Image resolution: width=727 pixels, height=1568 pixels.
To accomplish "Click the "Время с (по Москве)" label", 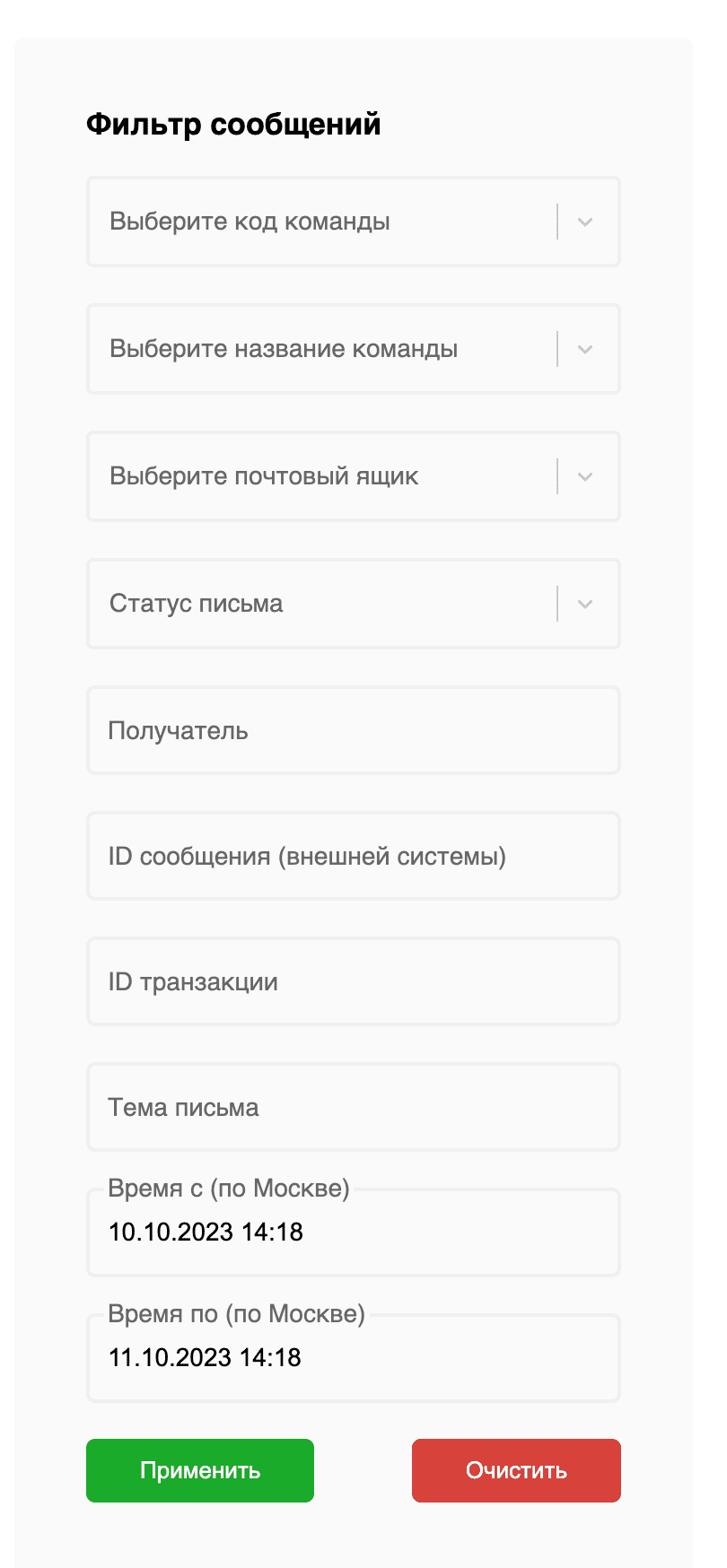I will pos(231,1189).
